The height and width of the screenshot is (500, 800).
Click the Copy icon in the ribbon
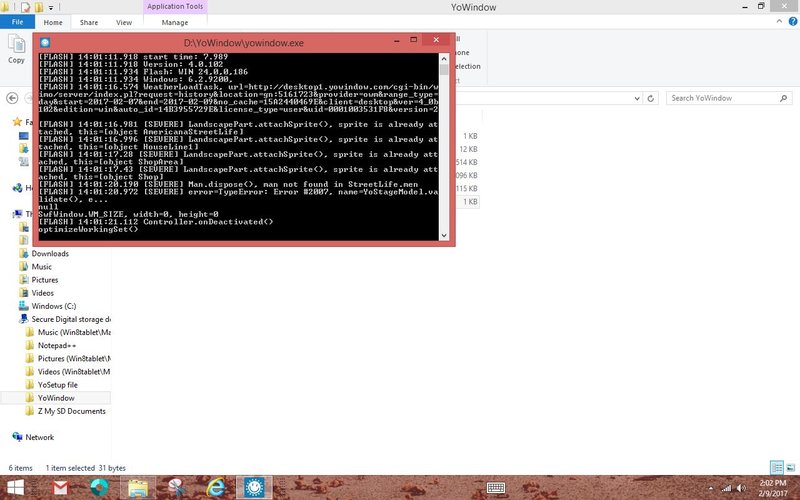[16, 45]
